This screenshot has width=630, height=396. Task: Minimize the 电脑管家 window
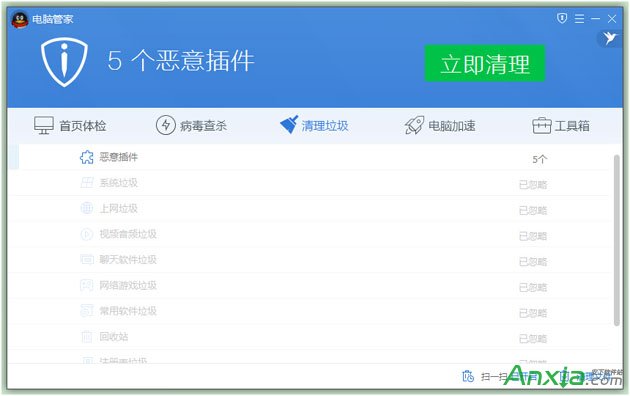[595, 19]
